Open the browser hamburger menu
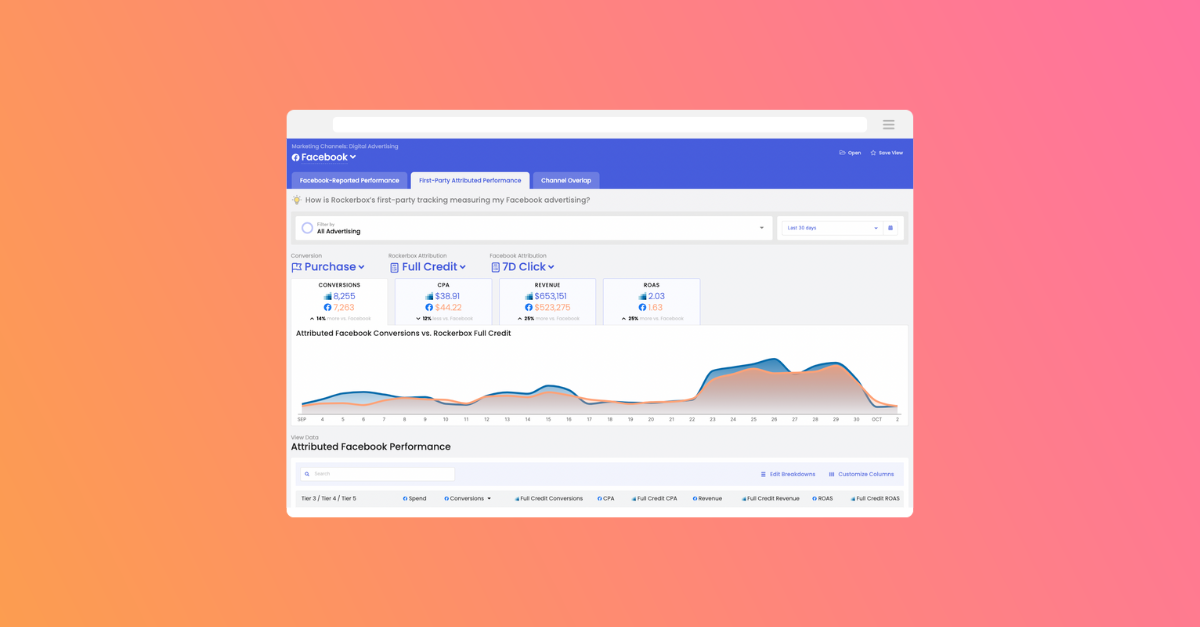Image resolution: width=1200 pixels, height=627 pixels. [888, 125]
